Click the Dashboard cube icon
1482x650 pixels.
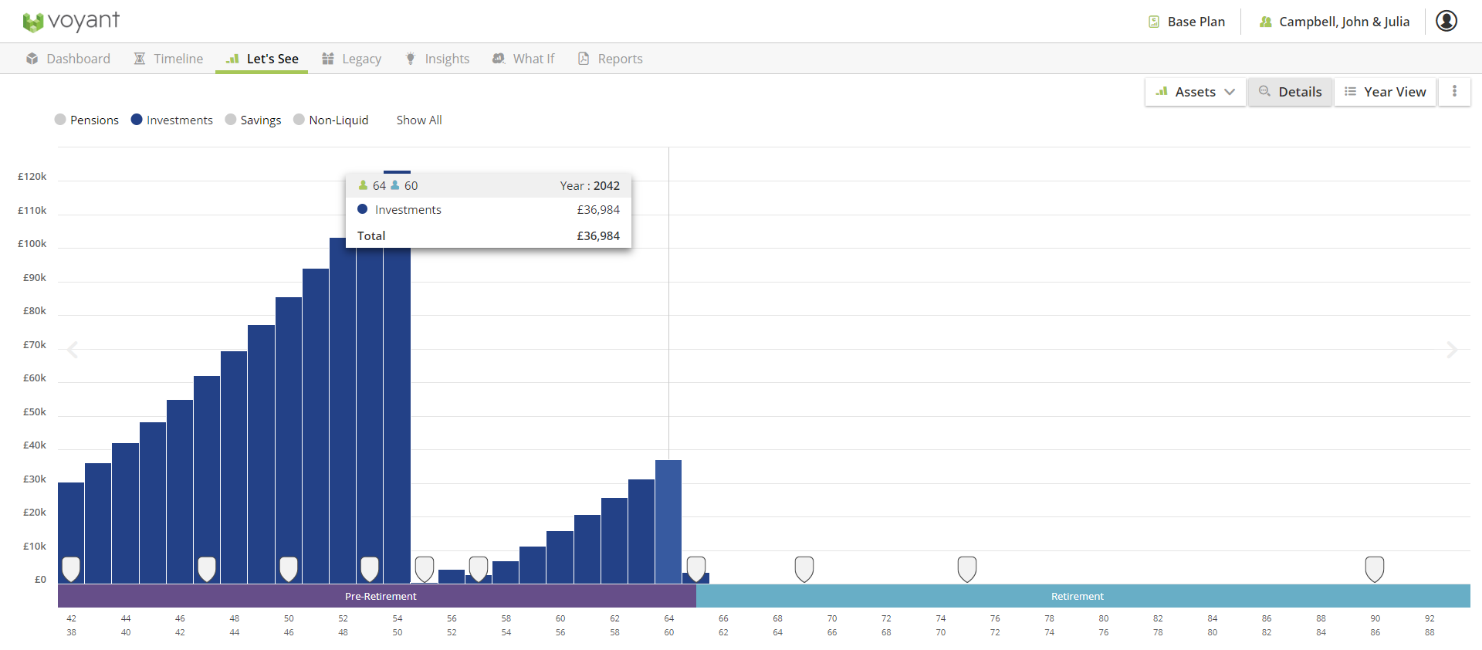[33, 59]
